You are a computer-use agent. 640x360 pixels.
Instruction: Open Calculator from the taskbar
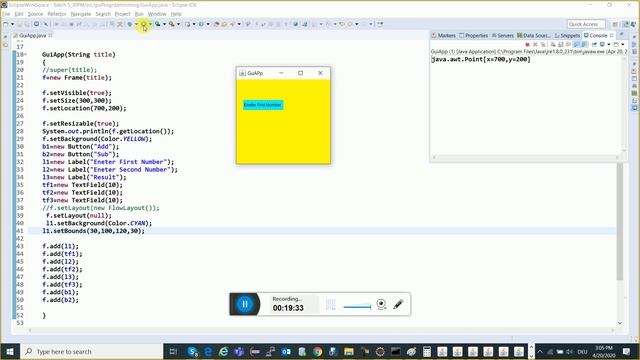(x=427, y=351)
